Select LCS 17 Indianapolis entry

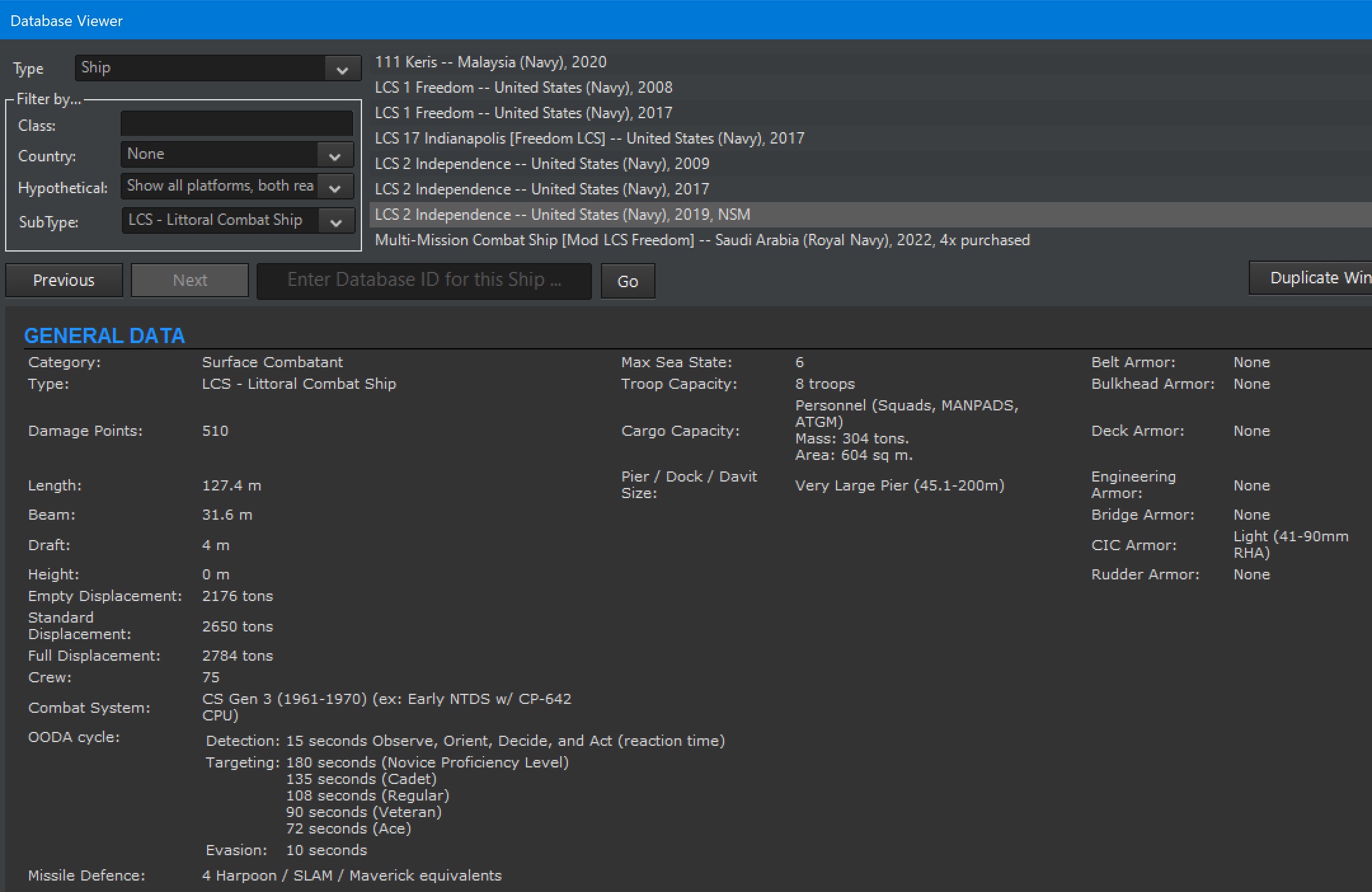tap(589, 138)
